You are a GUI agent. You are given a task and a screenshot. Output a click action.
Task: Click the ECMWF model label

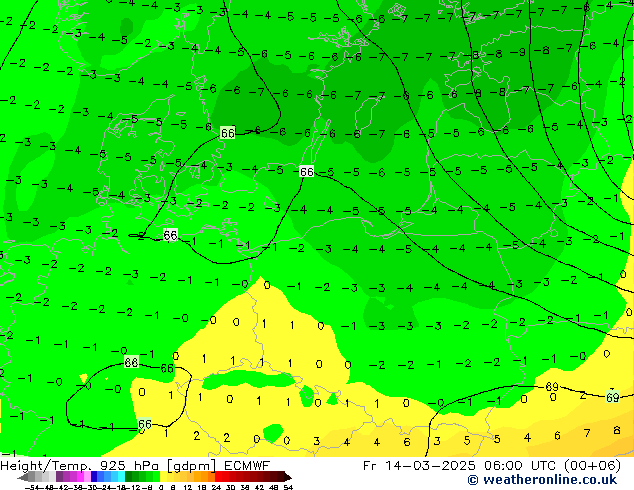[x=247, y=466]
